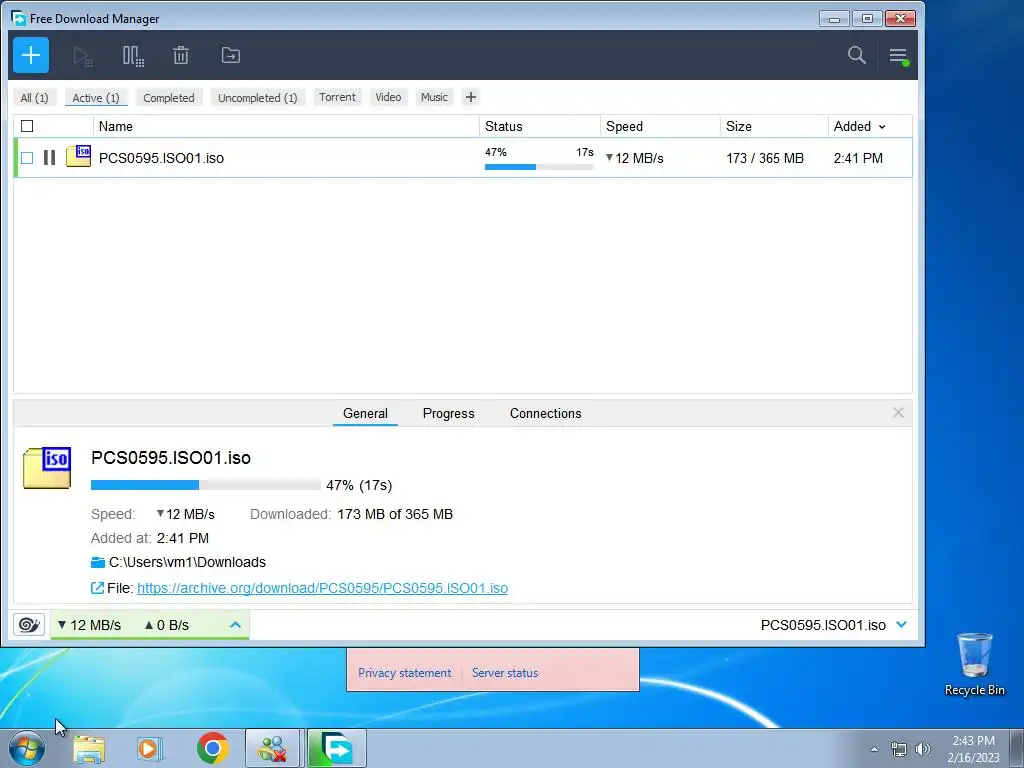Select the Torrent filter

337,97
